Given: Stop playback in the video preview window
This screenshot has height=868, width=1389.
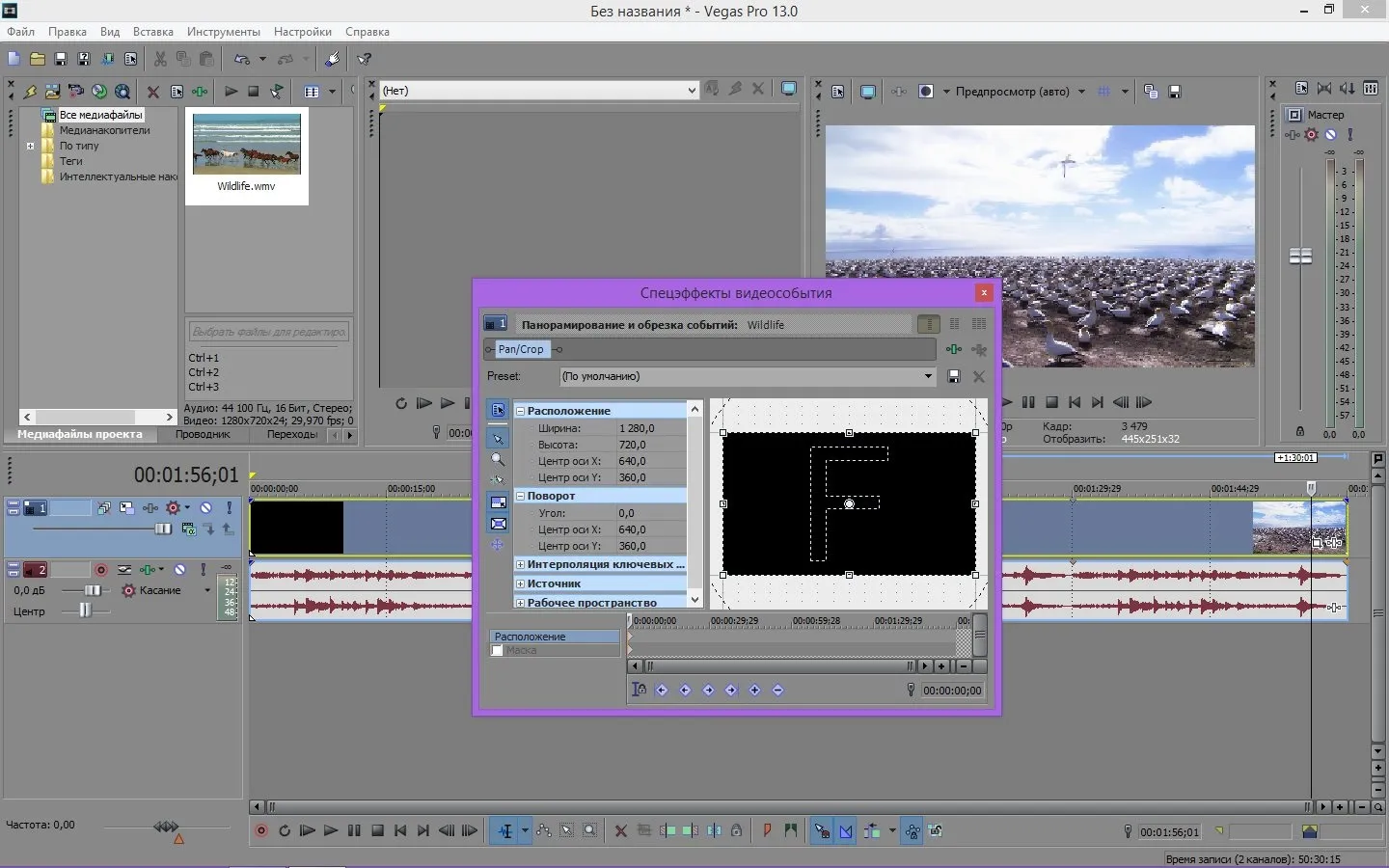Looking at the screenshot, I should tap(1051, 402).
